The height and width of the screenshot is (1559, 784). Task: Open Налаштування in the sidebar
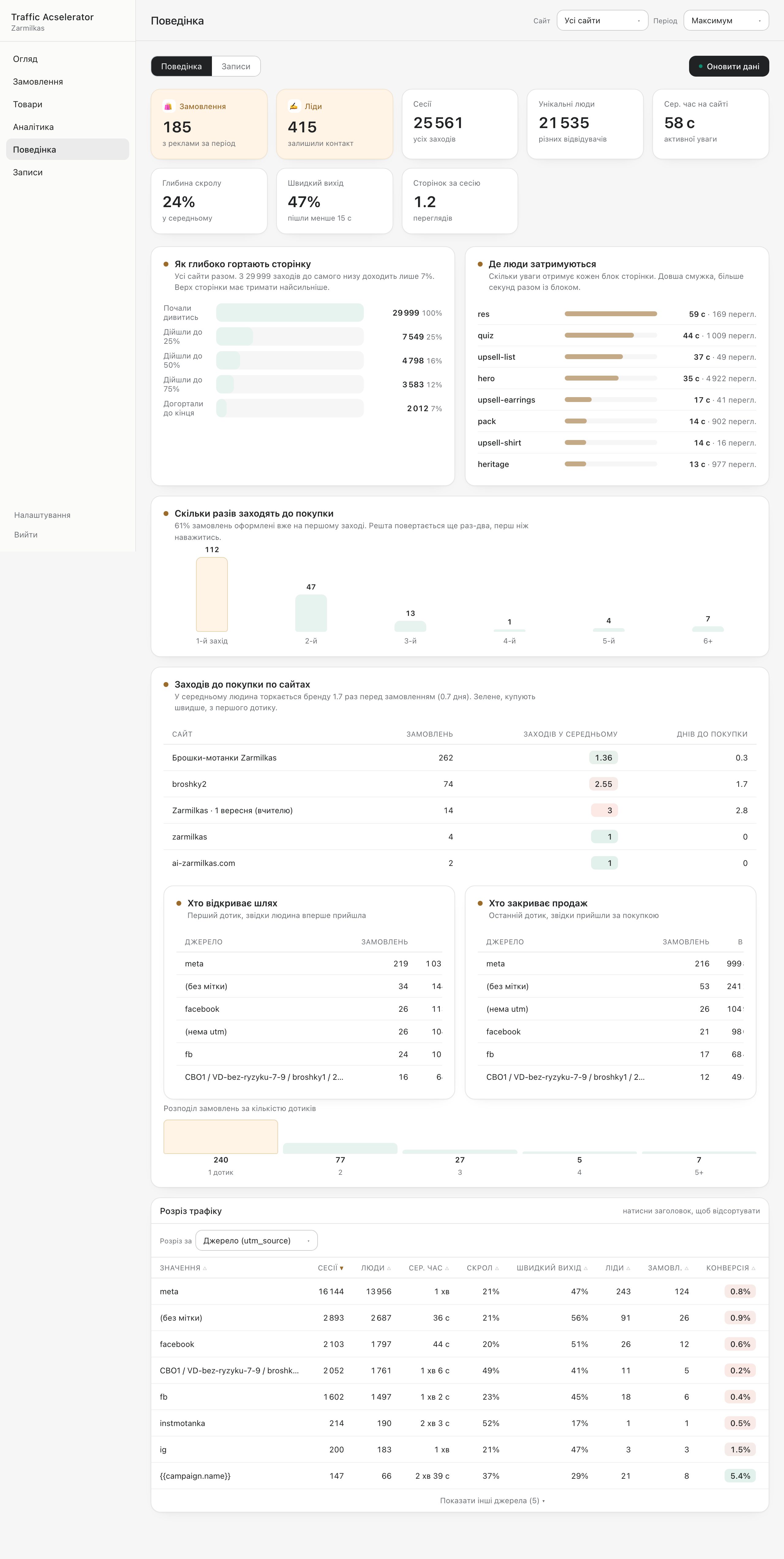42,515
